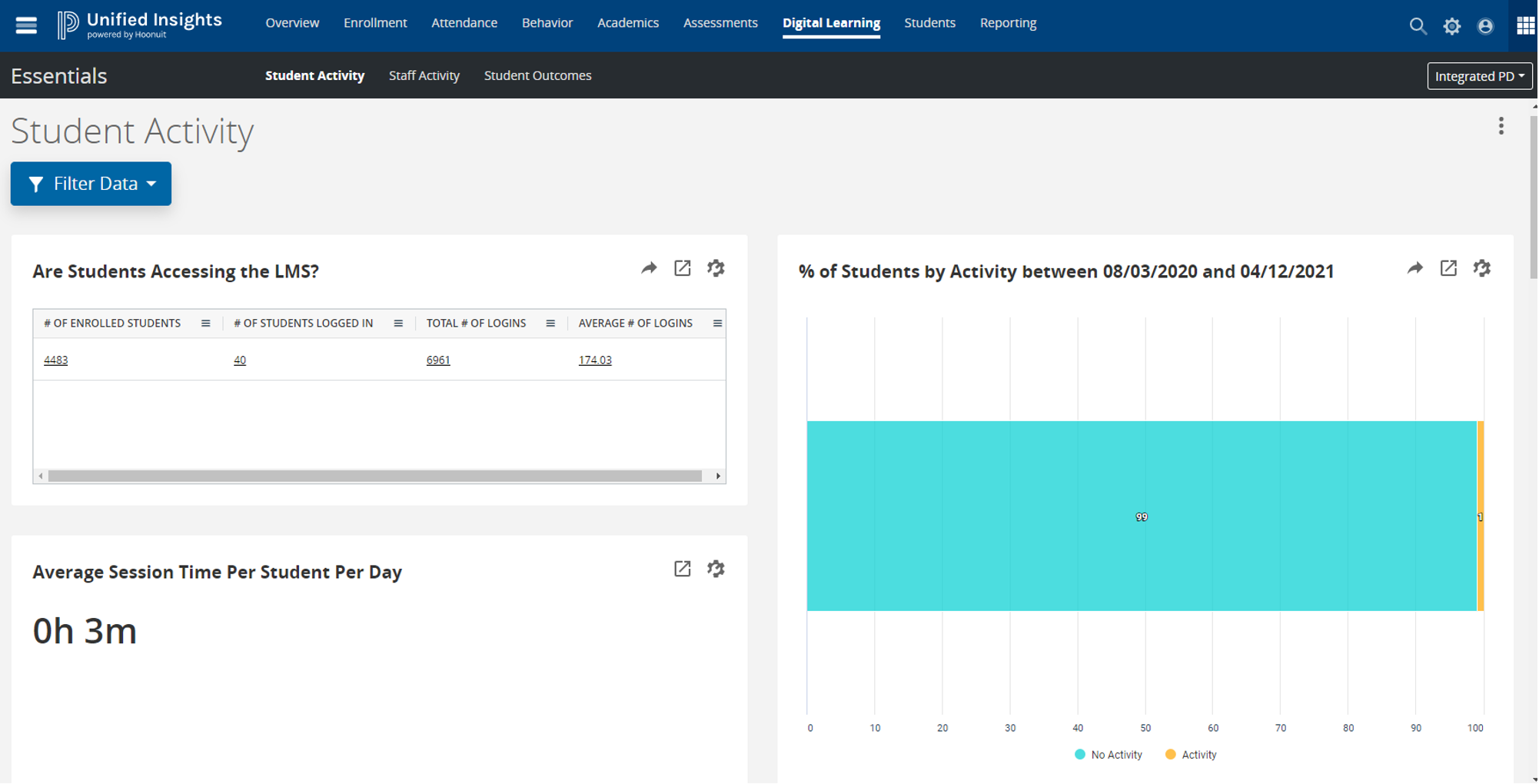Open the 6961 total logins link
Viewport: 1539px width, 784px height.
[438, 360]
